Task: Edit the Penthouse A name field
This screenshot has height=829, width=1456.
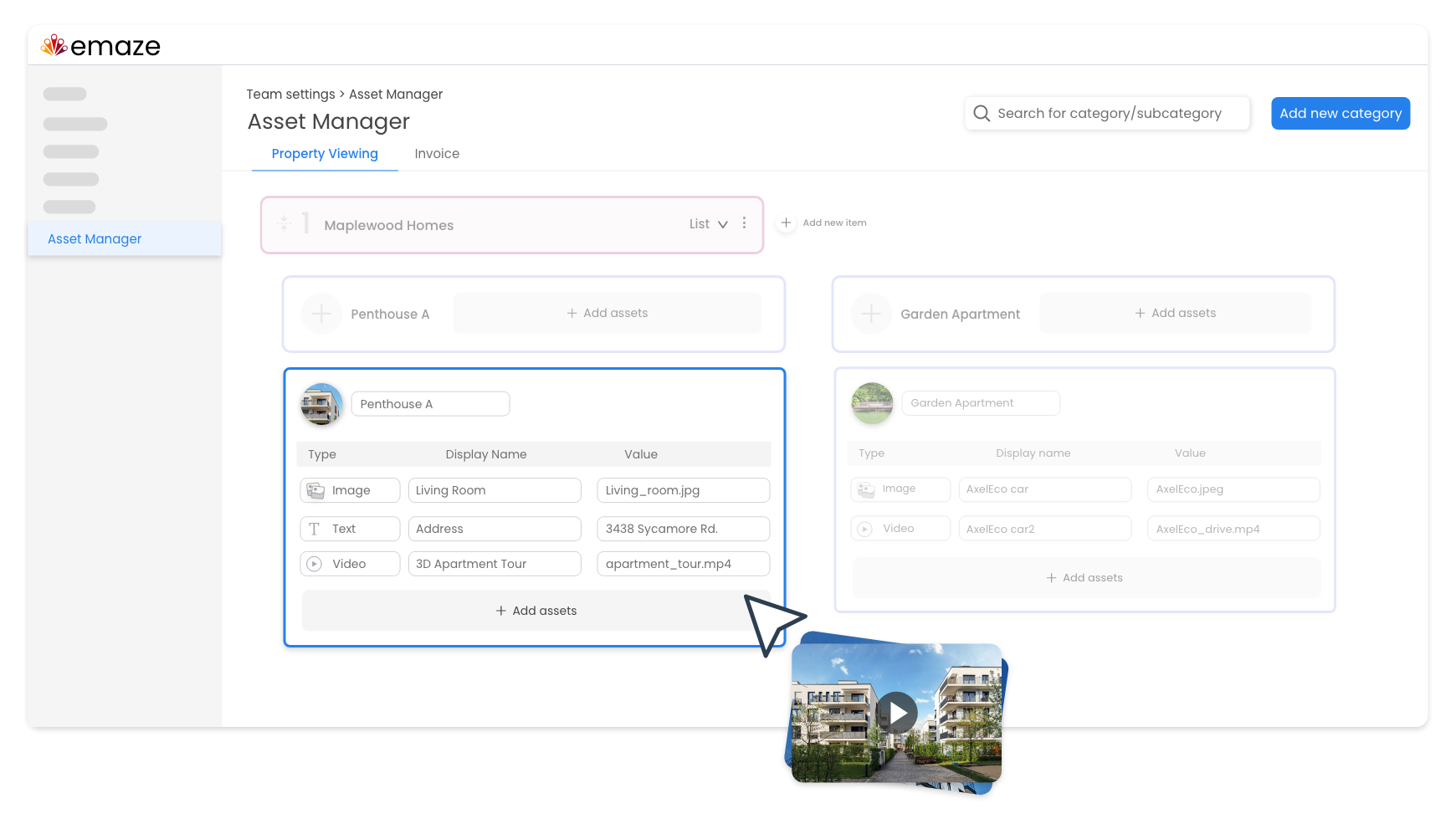Action: tap(430, 404)
